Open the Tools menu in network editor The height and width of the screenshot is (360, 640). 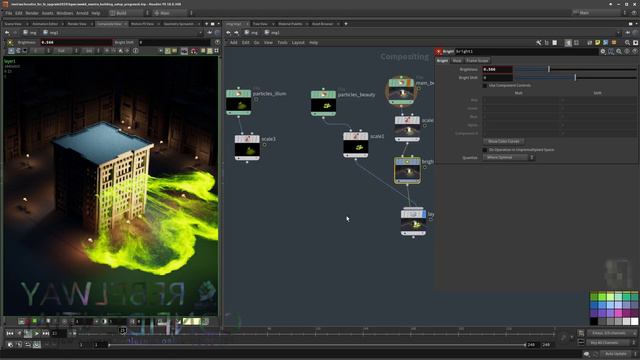(x=282, y=42)
